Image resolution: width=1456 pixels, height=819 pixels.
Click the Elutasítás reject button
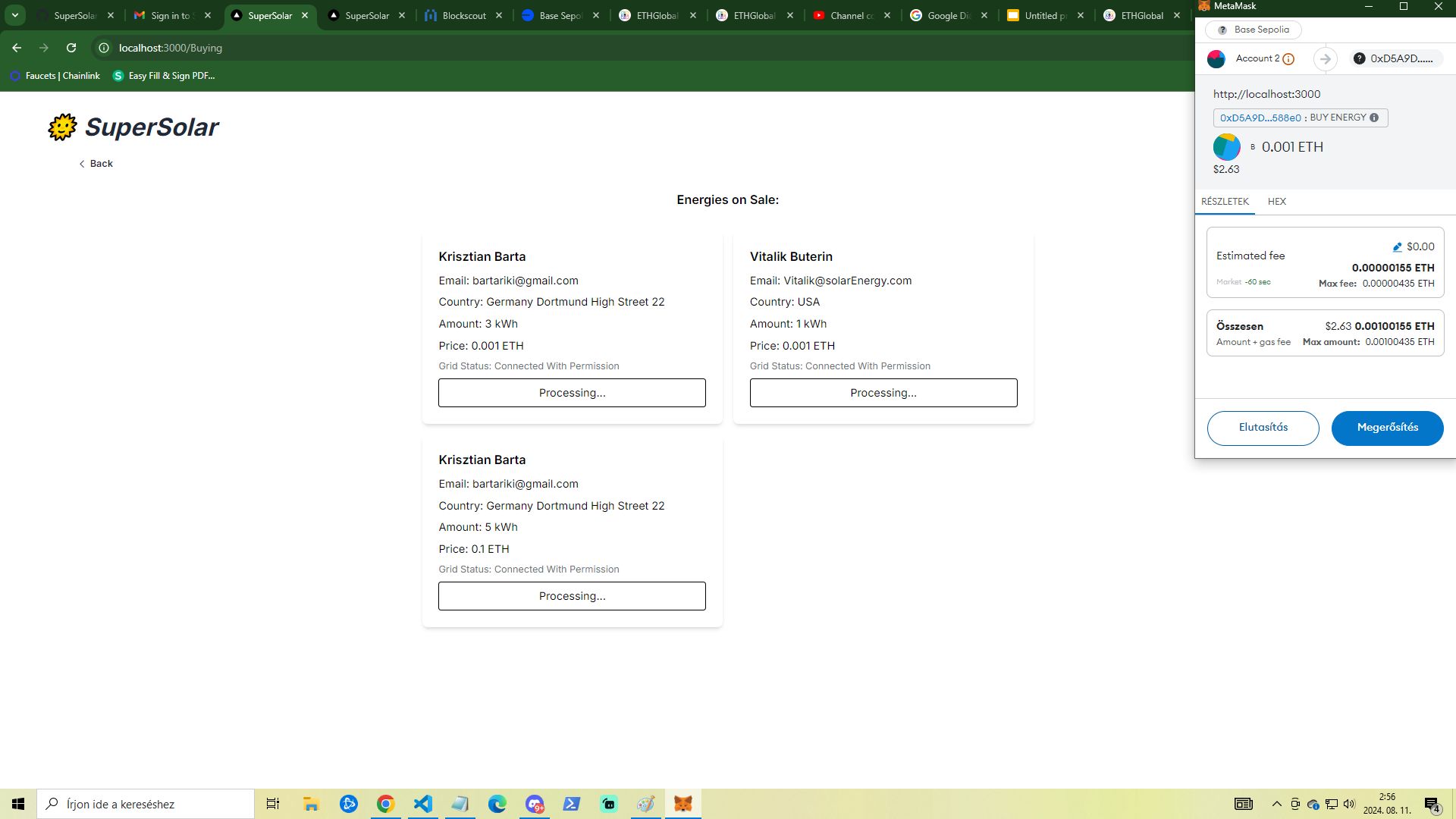1263,427
